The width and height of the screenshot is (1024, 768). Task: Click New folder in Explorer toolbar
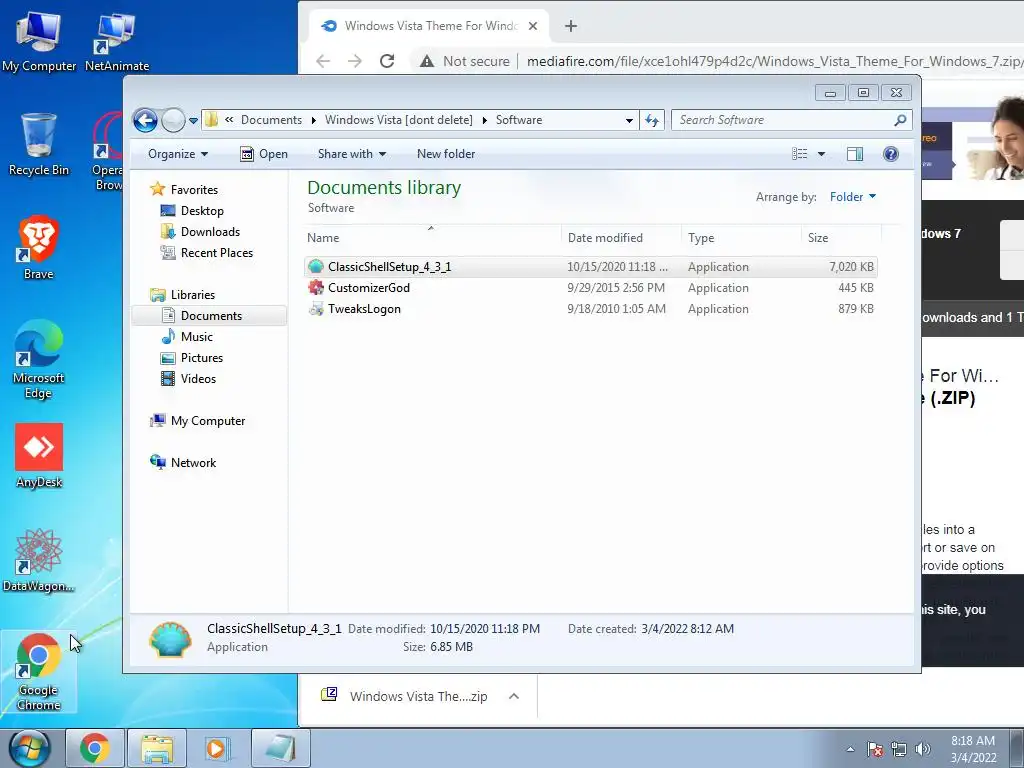(x=446, y=154)
